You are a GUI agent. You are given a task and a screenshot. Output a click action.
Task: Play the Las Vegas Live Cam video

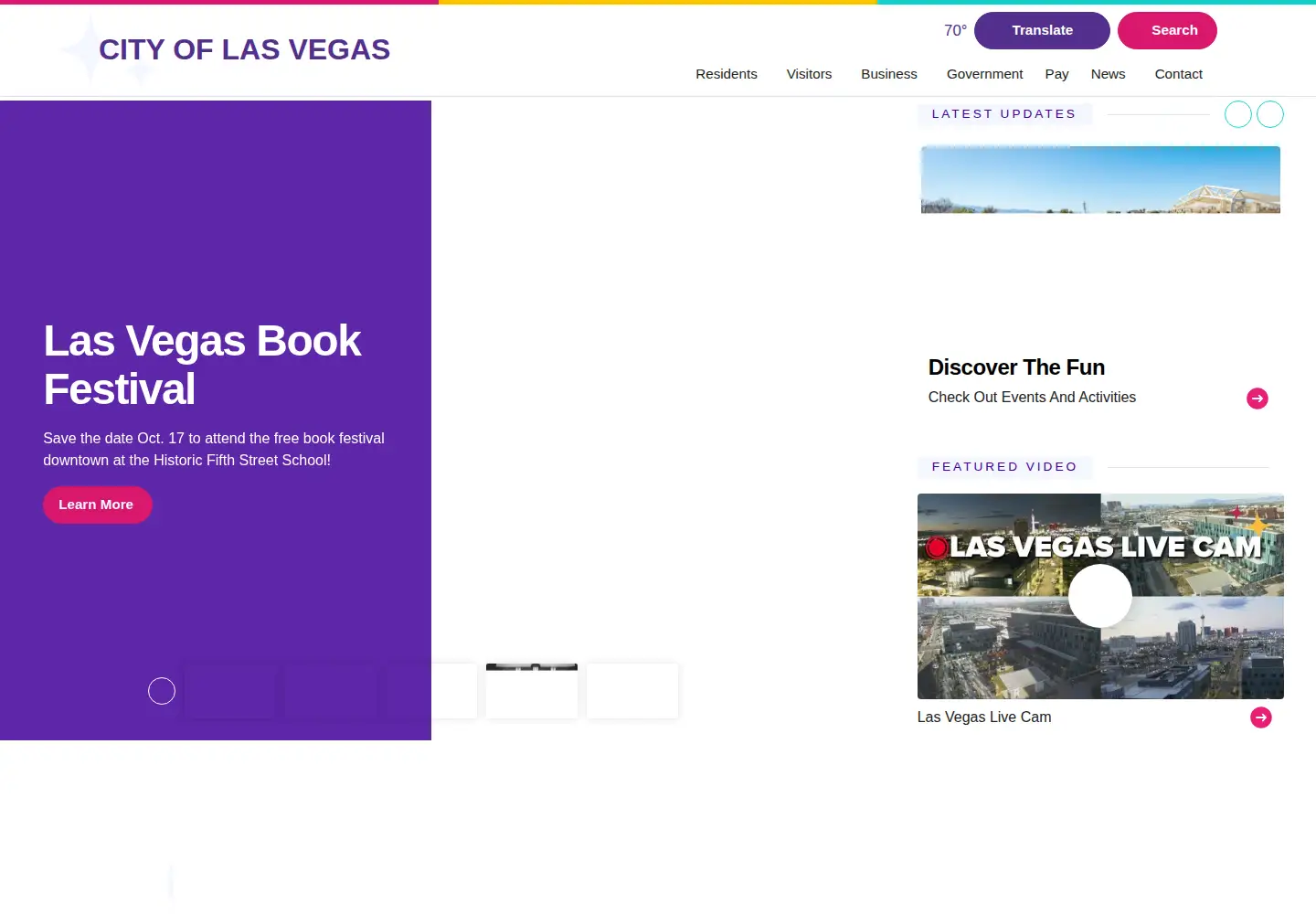1100,596
